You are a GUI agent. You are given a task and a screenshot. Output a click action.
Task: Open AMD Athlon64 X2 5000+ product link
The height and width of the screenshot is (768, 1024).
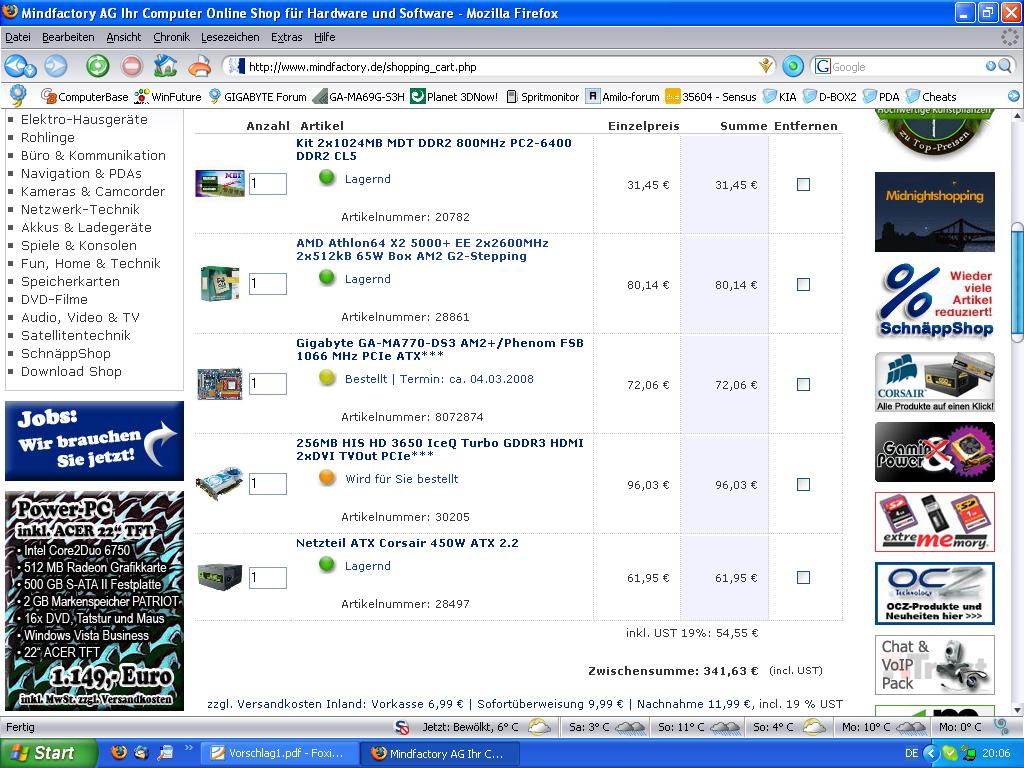pyautogui.click(x=422, y=249)
